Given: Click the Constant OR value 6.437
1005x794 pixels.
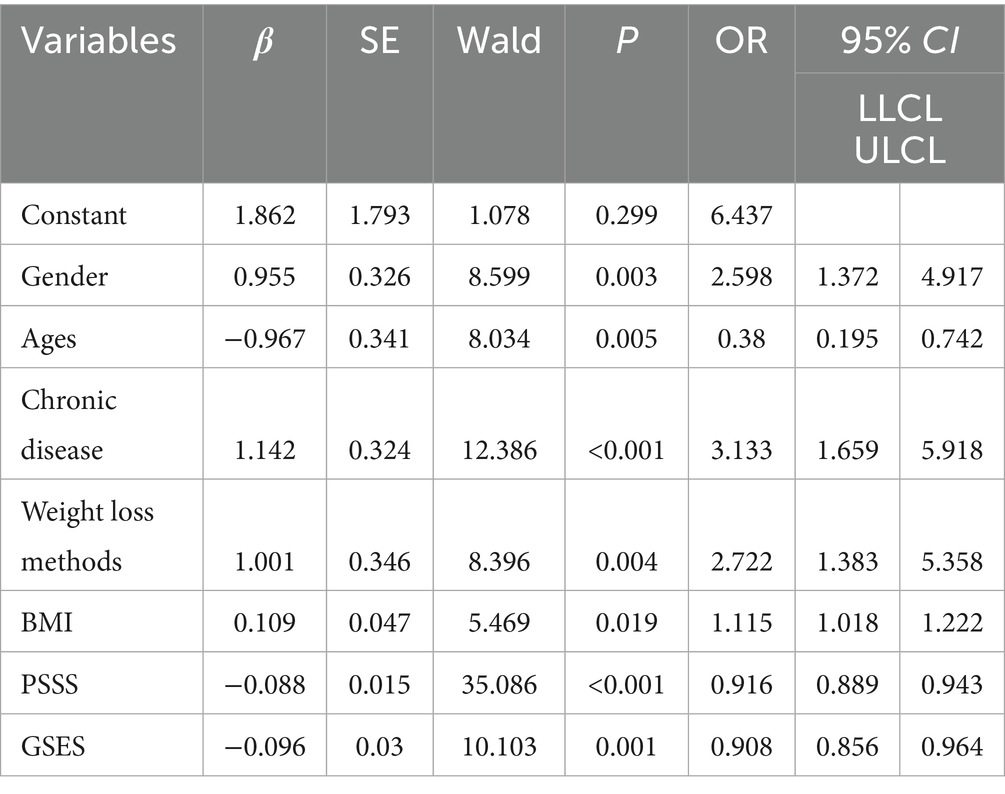Looking at the screenshot, I should pos(741,215).
